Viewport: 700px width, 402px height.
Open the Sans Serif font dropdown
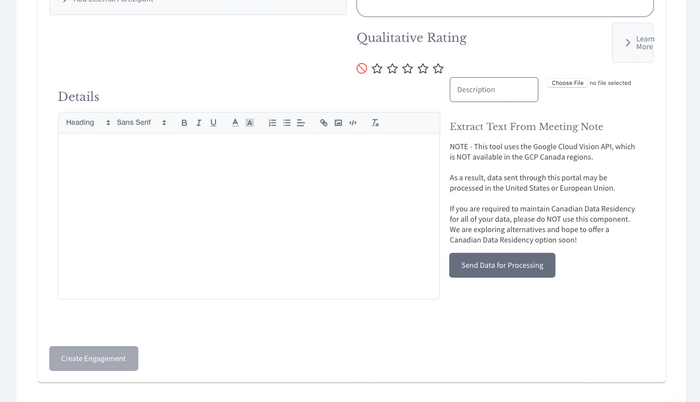(x=141, y=123)
